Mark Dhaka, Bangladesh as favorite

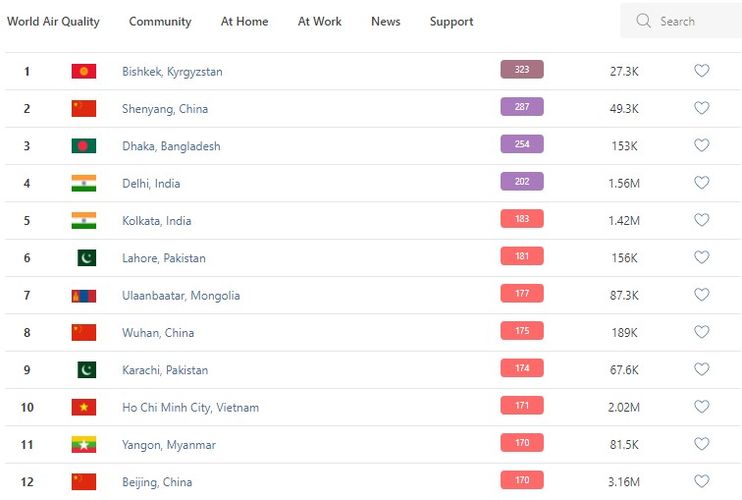701,145
